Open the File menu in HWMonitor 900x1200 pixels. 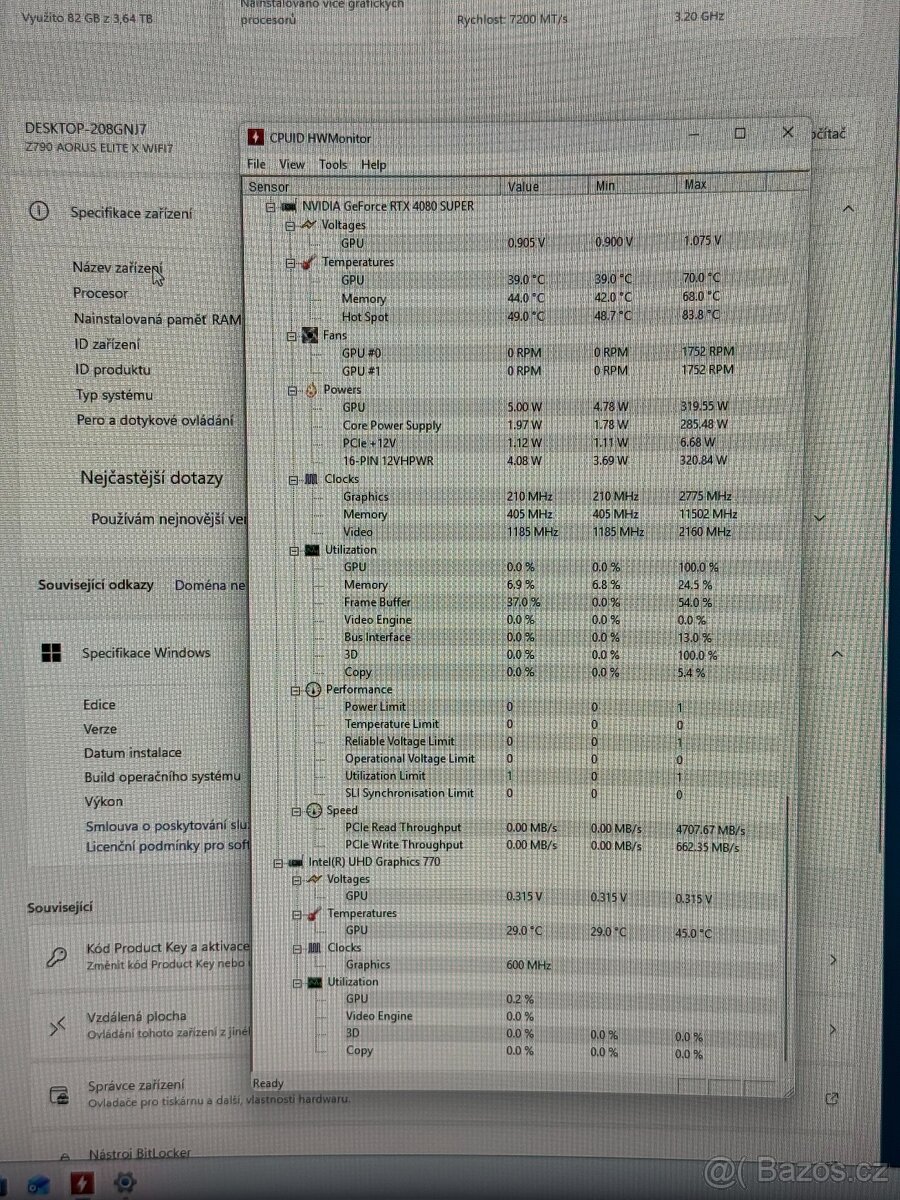tap(255, 164)
